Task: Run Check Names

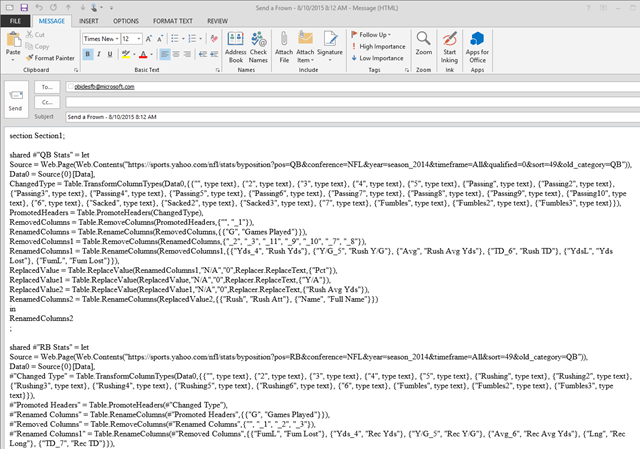Action: tap(258, 47)
